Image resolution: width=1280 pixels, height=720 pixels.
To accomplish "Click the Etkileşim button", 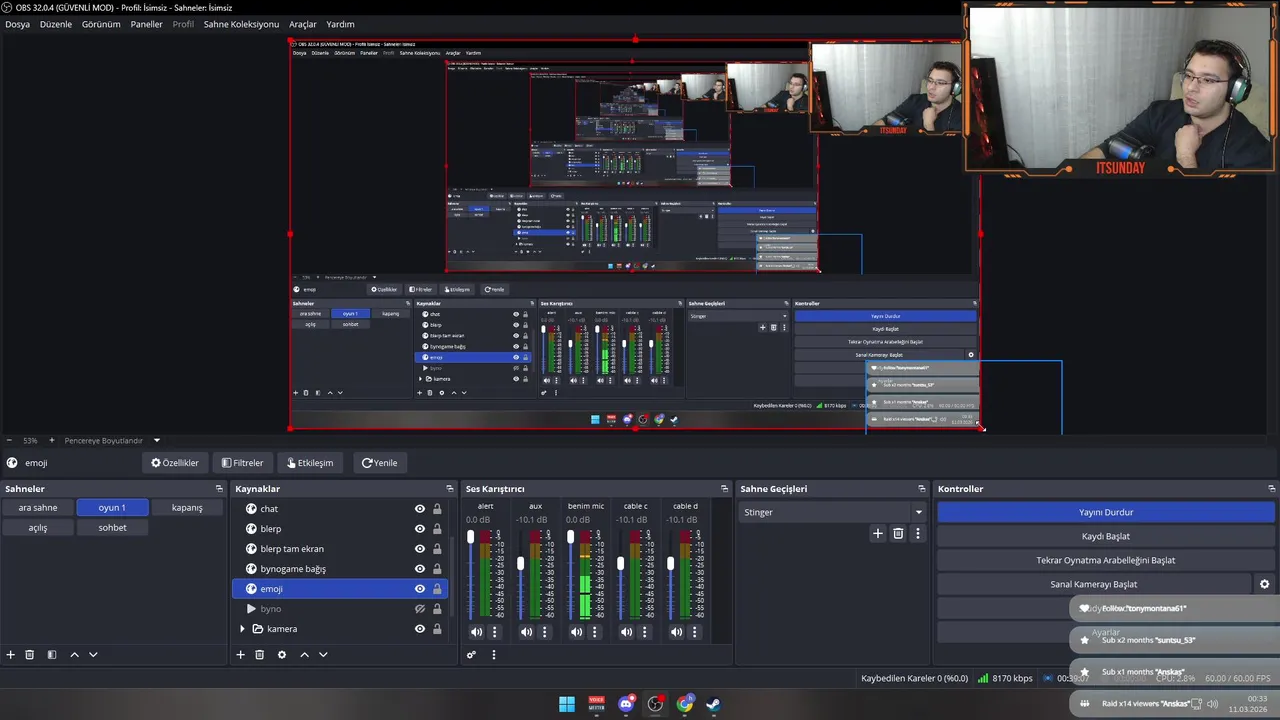I will click(310, 463).
